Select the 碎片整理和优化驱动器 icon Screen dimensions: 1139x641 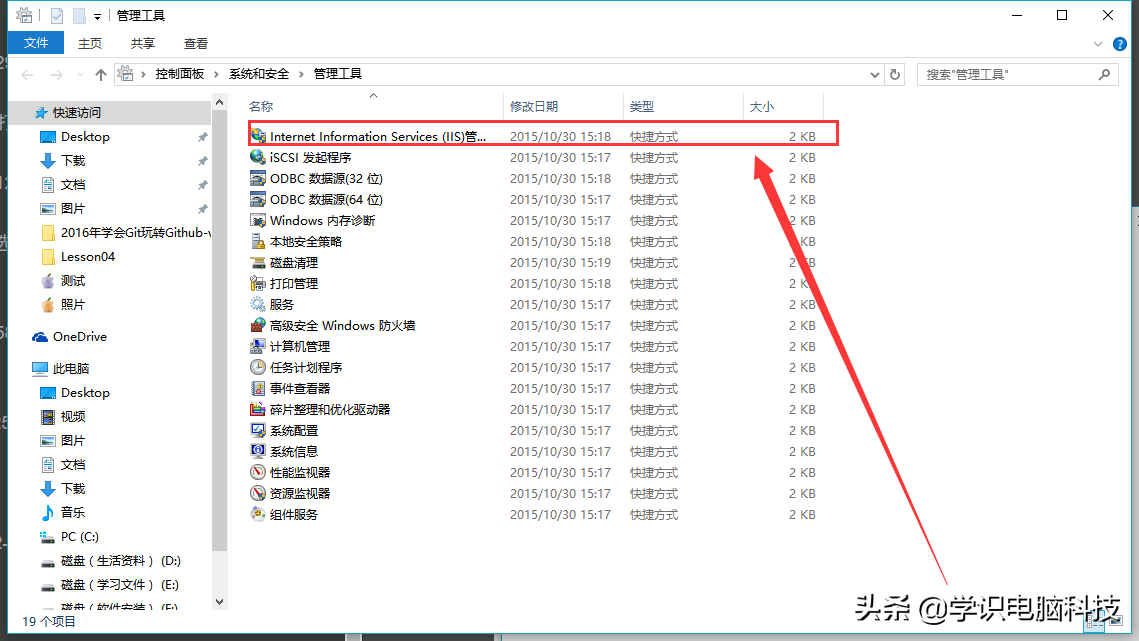pos(258,410)
